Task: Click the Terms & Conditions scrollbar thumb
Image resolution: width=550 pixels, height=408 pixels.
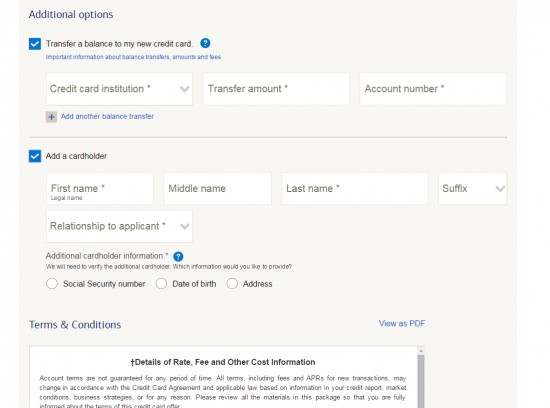Action: (x=421, y=381)
